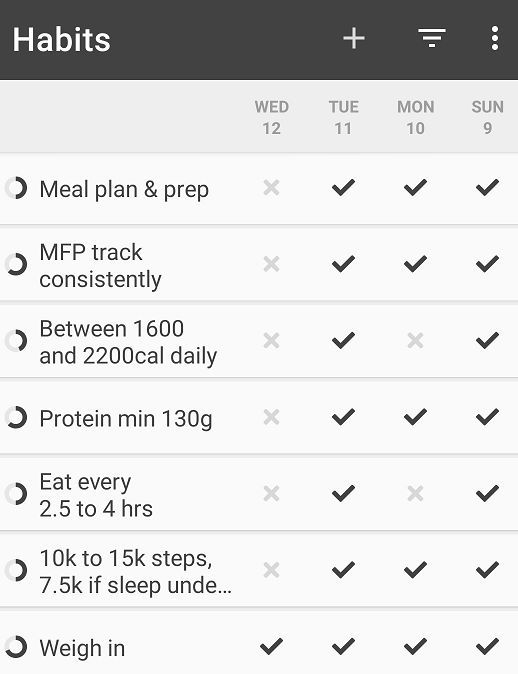518x674 pixels.
Task: Toggle Meal plan & prep for Wednesday 12
Action: coord(271,188)
